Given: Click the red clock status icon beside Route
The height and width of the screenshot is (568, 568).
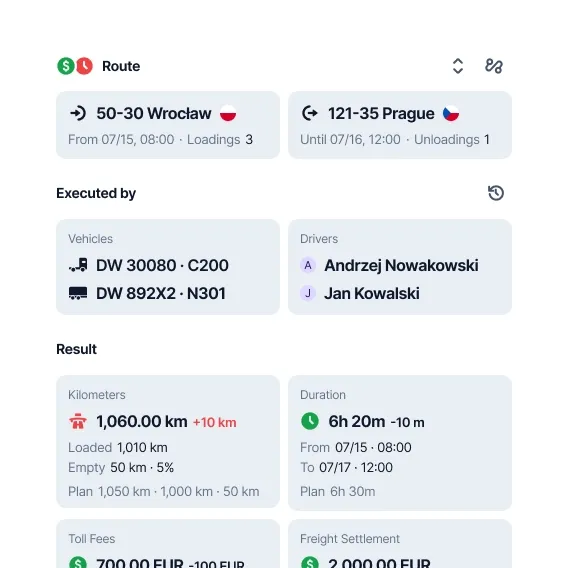Looking at the screenshot, I should point(84,66).
